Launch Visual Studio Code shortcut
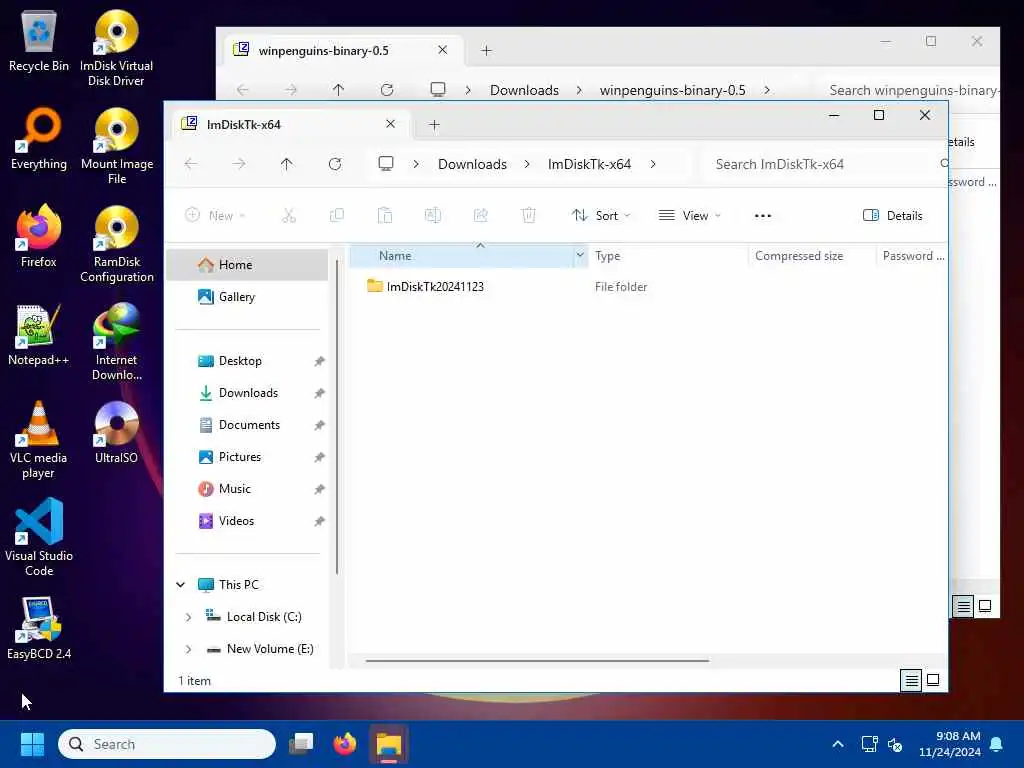This screenshot has width=1024, height=768. 39,537
